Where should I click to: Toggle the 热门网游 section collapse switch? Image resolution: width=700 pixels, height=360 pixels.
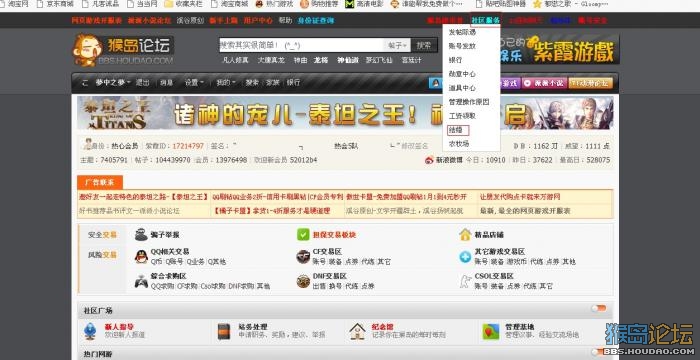click(x=599, y=352)
